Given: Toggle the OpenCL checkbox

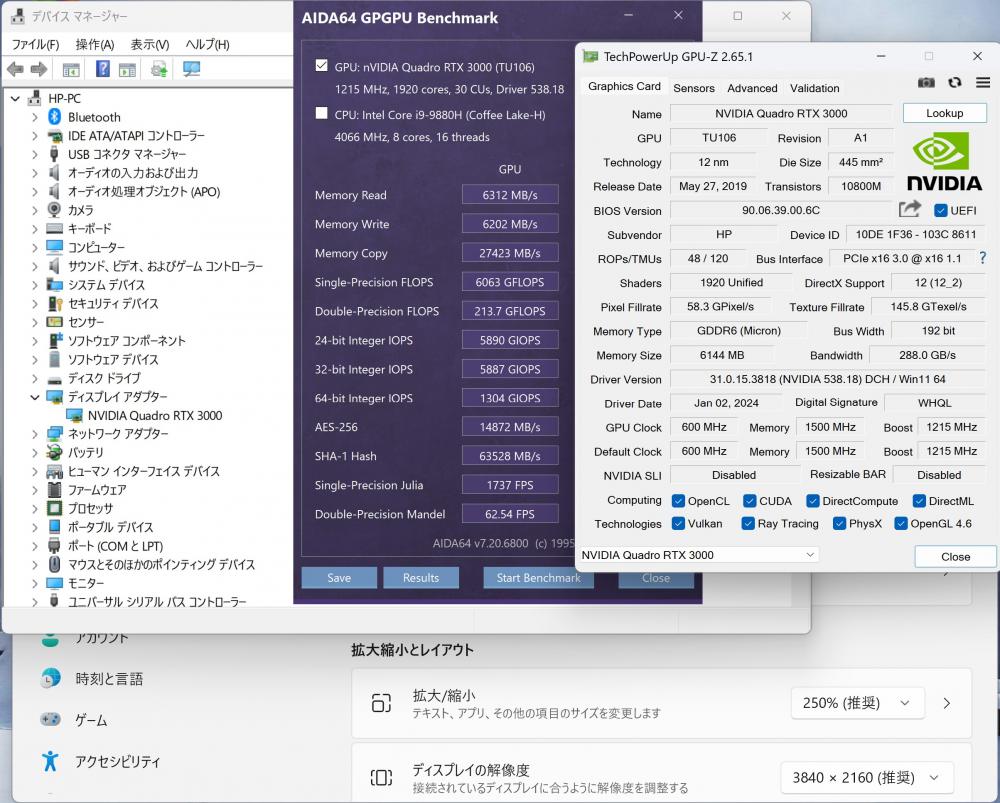Looking at the screenshot, I should 679,501.
